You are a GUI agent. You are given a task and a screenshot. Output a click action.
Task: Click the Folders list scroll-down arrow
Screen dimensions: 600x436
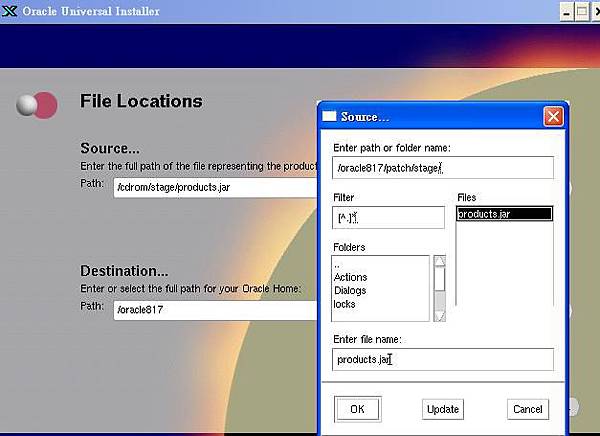click(x=440, y=316)
